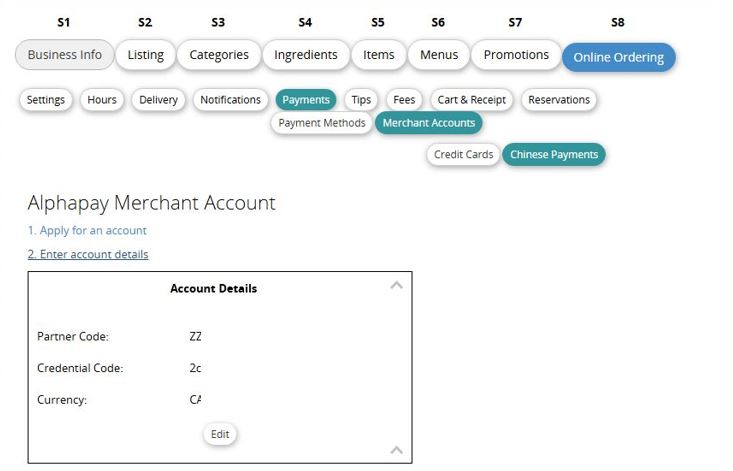Switch to Credit Cards accounts
The image size is (733, 471).
coord(464,155)
